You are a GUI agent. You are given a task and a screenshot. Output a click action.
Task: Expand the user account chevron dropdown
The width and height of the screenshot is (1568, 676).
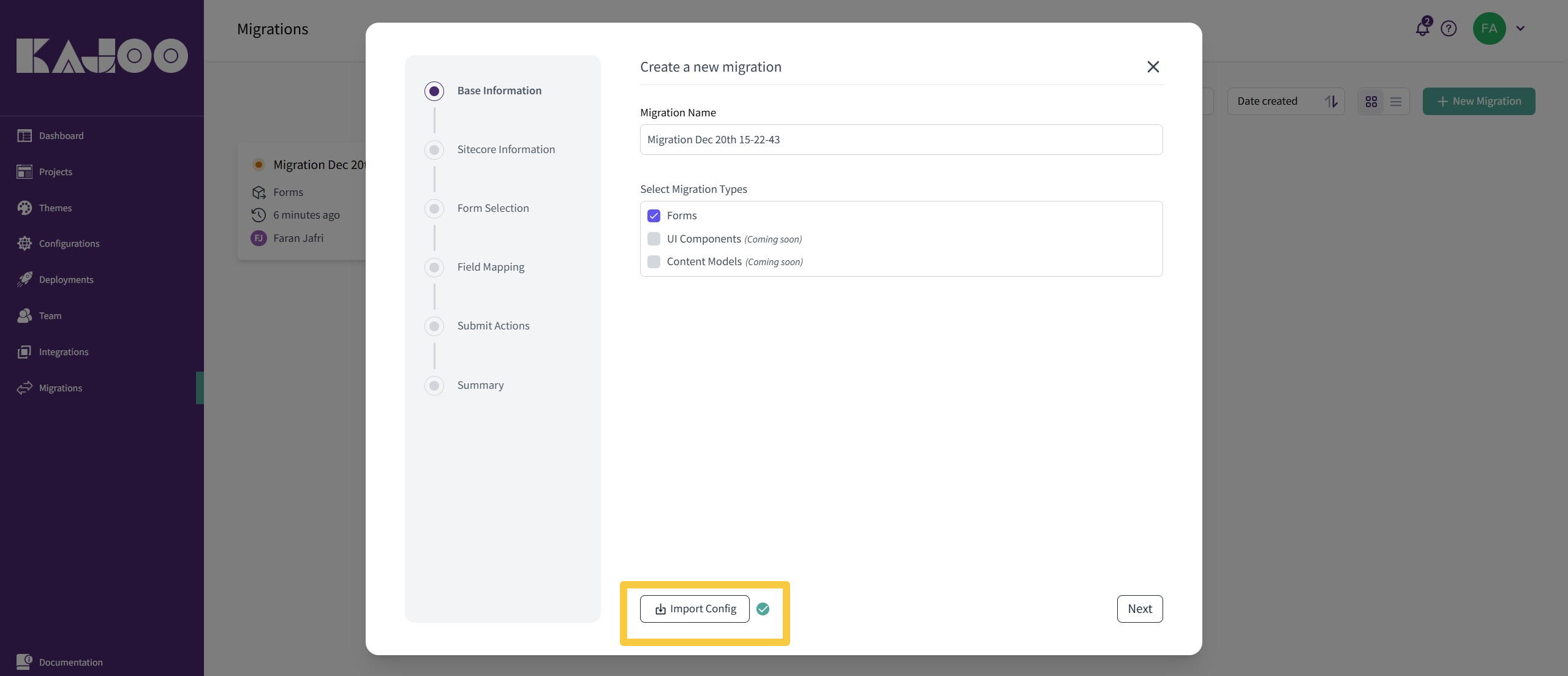coord(1520,28)
